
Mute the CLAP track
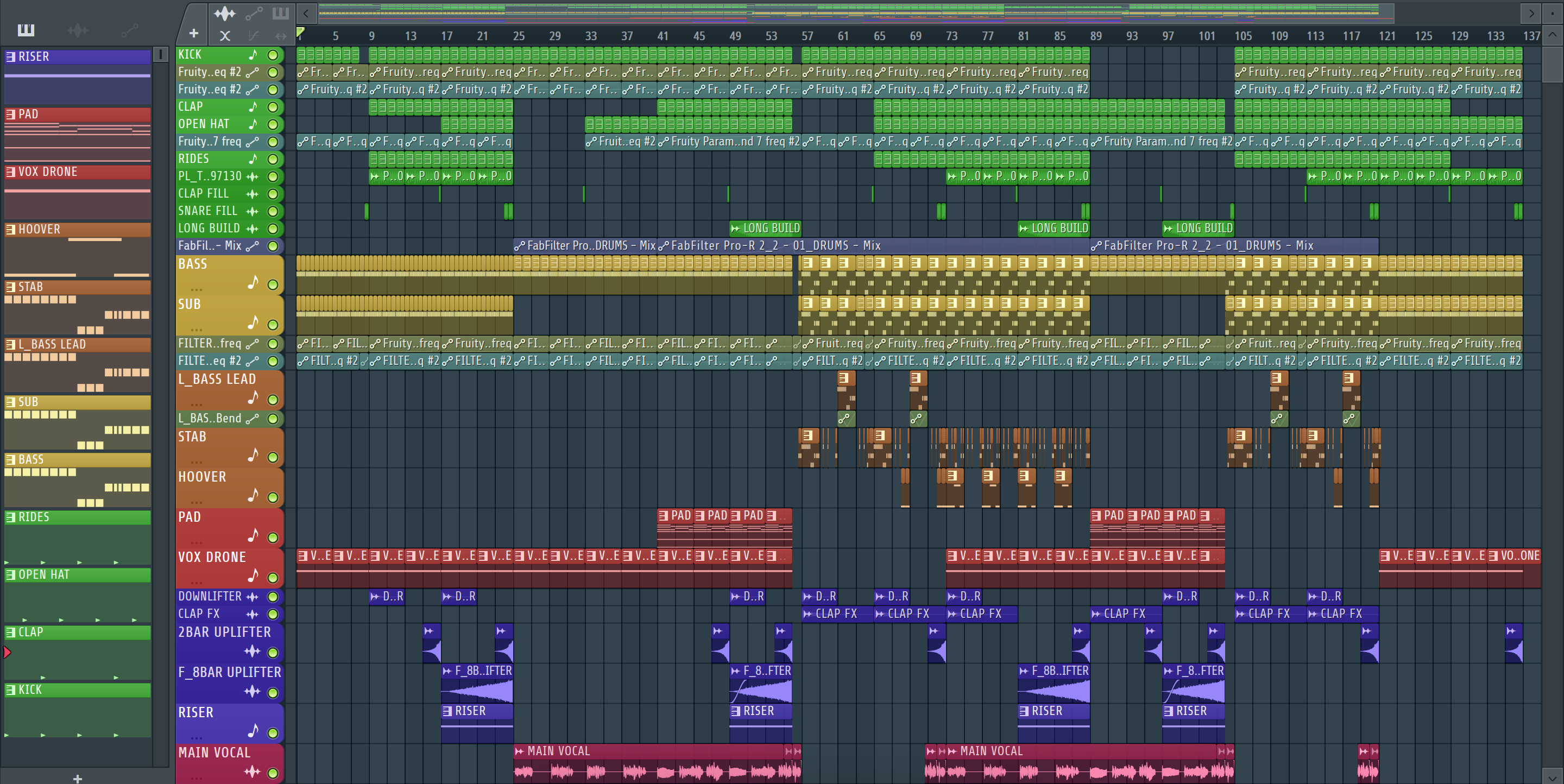(273, 108)
